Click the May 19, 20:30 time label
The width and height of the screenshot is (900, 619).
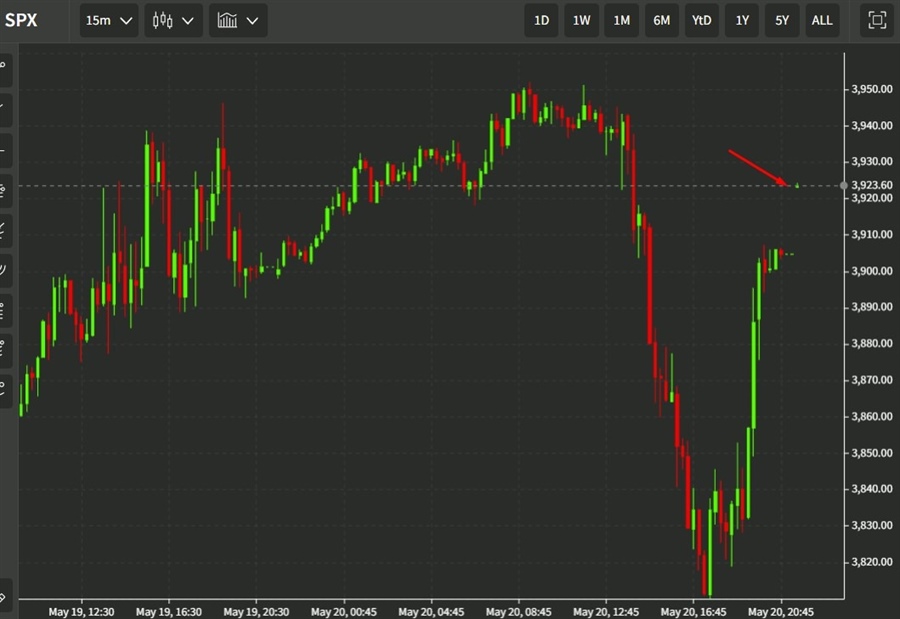pos(256,612)
